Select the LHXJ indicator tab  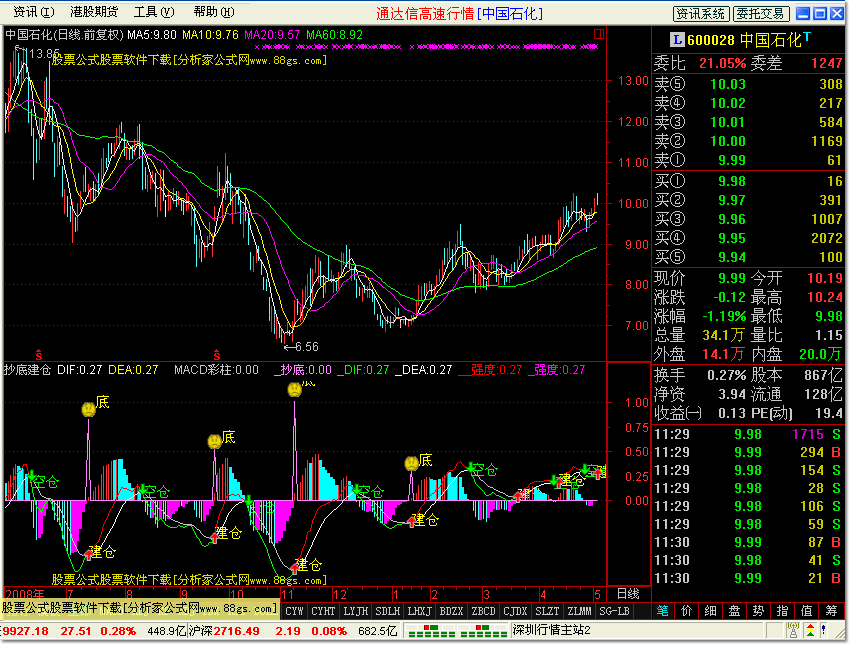[x=420, y=611]
